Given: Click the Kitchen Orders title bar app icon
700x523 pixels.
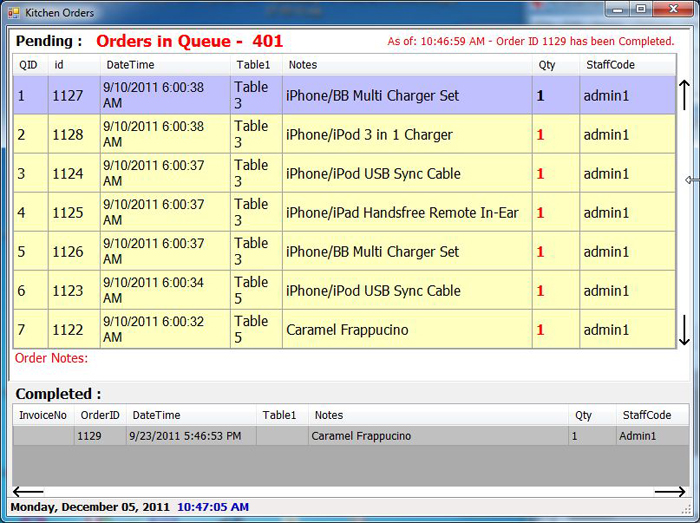Looking at the screenshot, I should [x=13, y=13].
